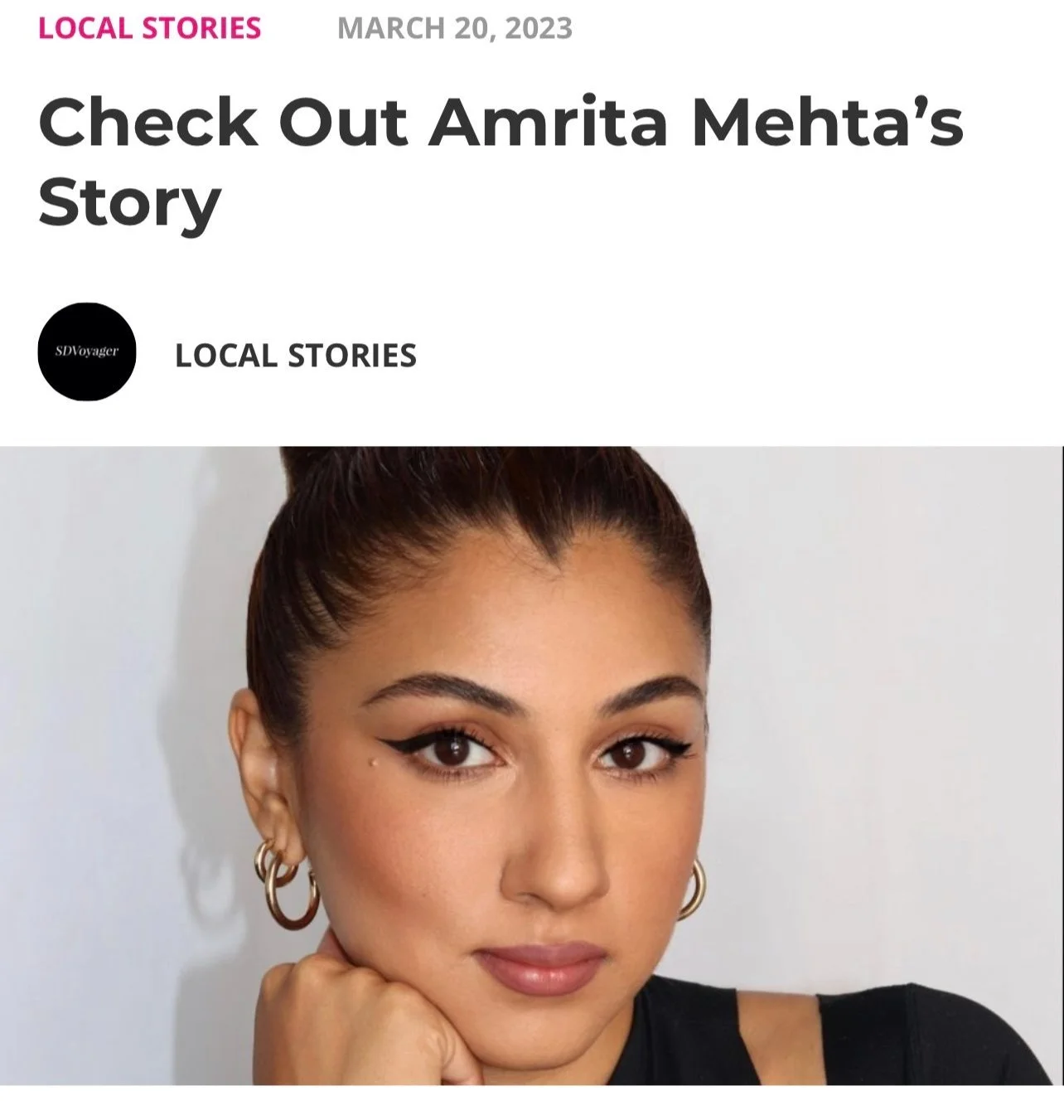Click "Mehta's" in the article headline
This screenshot has width=1064, height=1120.
827,121
